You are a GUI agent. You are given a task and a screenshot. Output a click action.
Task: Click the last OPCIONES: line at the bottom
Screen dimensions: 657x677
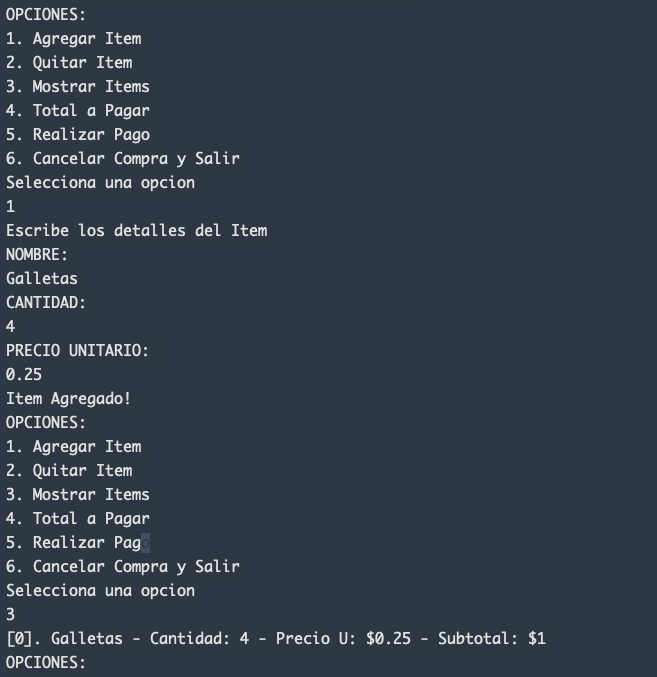(x=46, y=662)
